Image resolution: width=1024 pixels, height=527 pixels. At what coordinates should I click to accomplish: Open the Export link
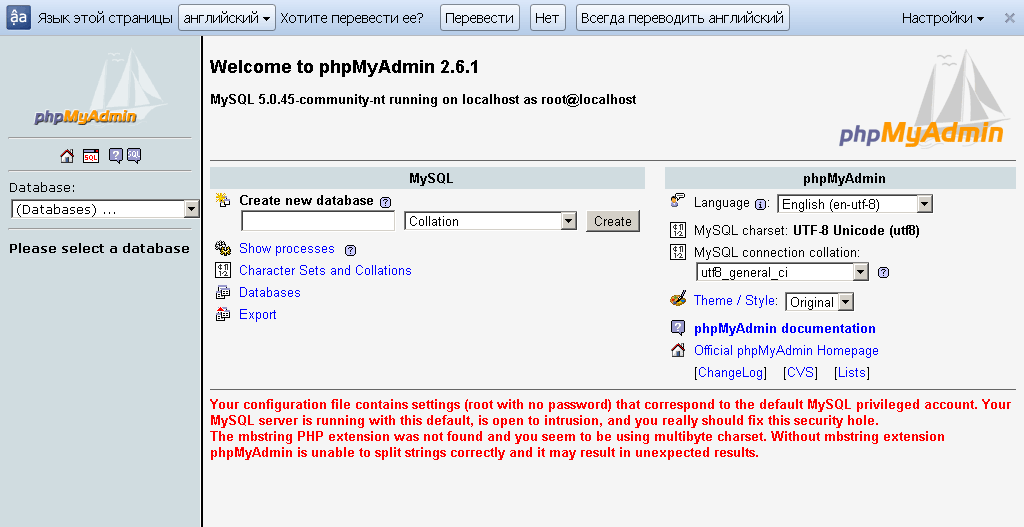tap(257, 315)
